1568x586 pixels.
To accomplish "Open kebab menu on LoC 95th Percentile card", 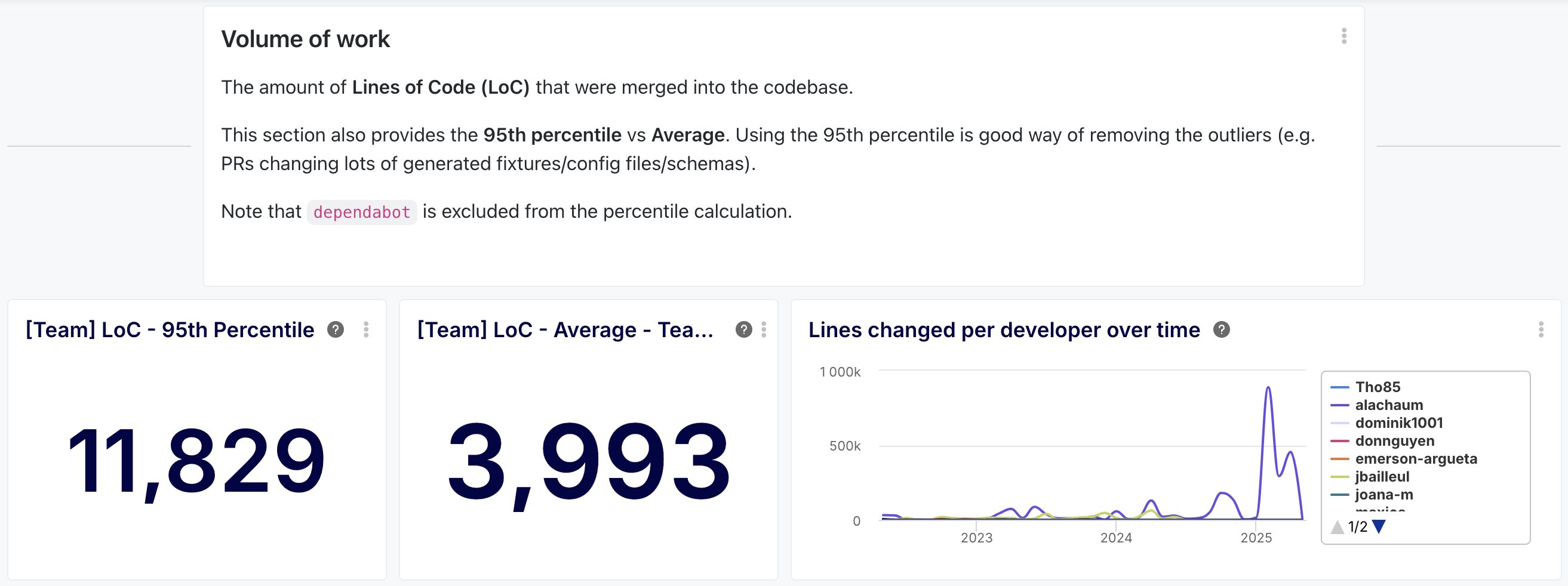I will [366, 329].
